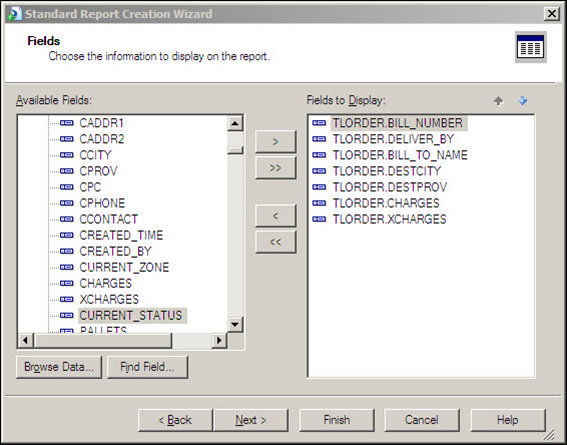Remove field with single left arrow button
The image size is (567, 445).
tap(276, 216)
